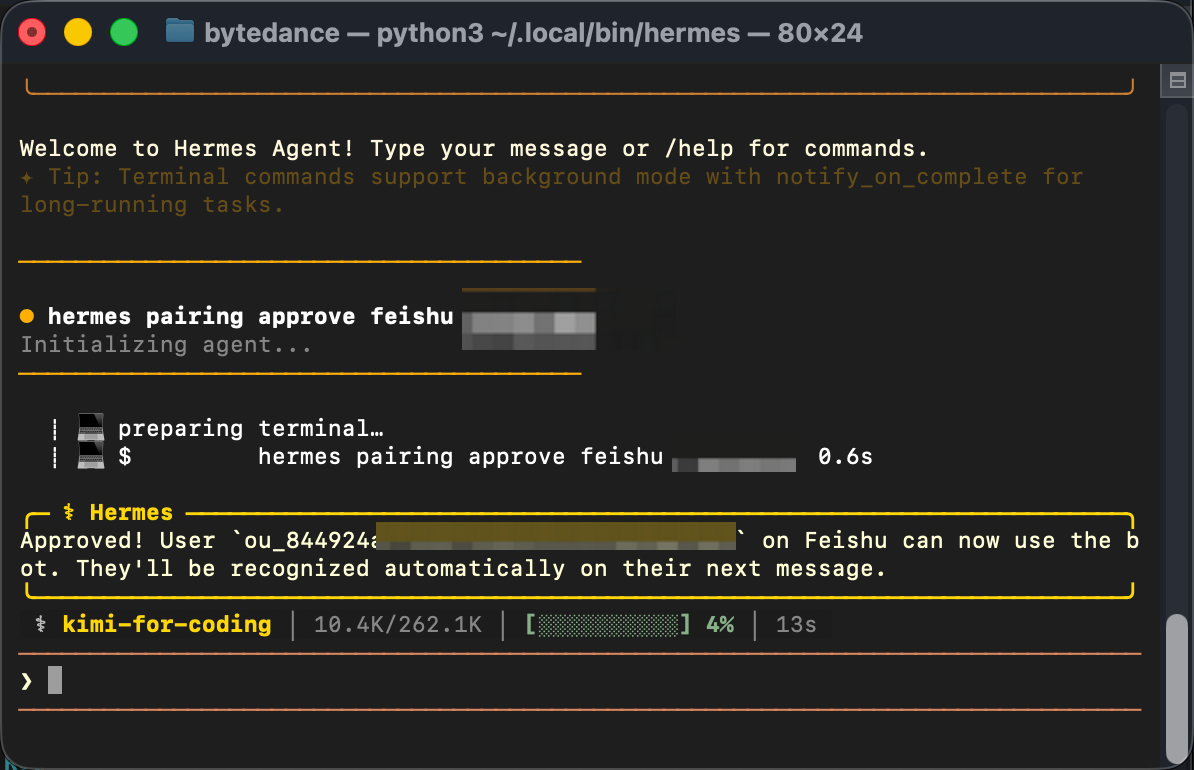The width and height of the screenshot is (1194, 770).
Task: Minimize the terminal window with the yellow button
Action: point(78,33)
